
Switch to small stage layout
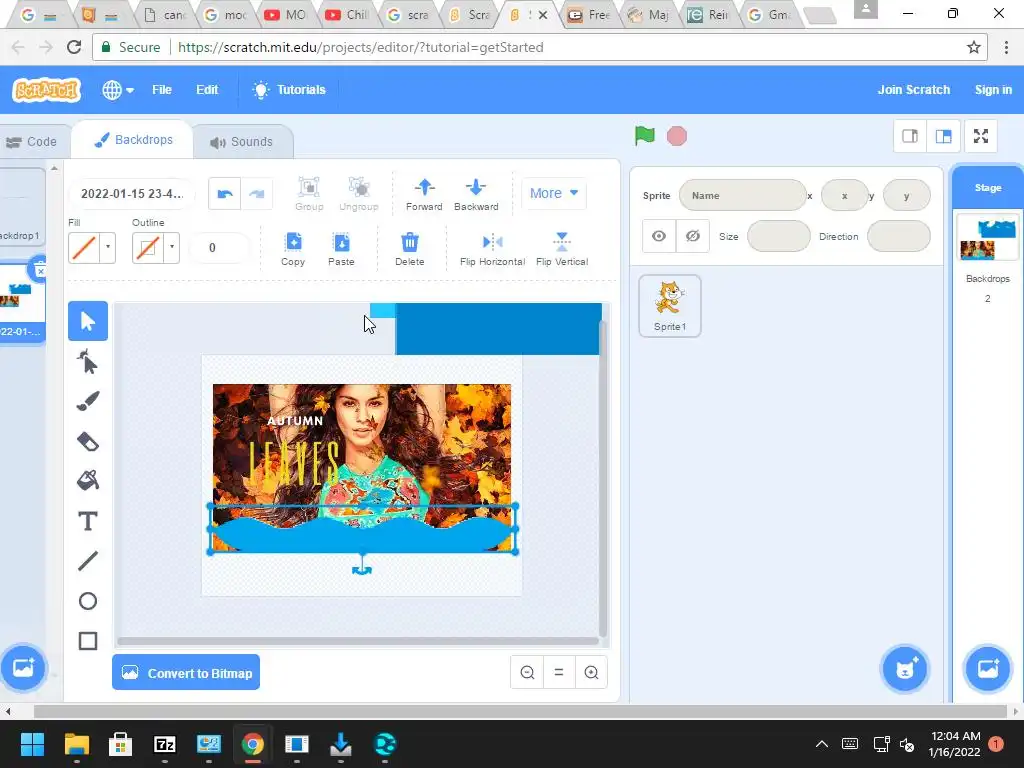pos(910,136)
